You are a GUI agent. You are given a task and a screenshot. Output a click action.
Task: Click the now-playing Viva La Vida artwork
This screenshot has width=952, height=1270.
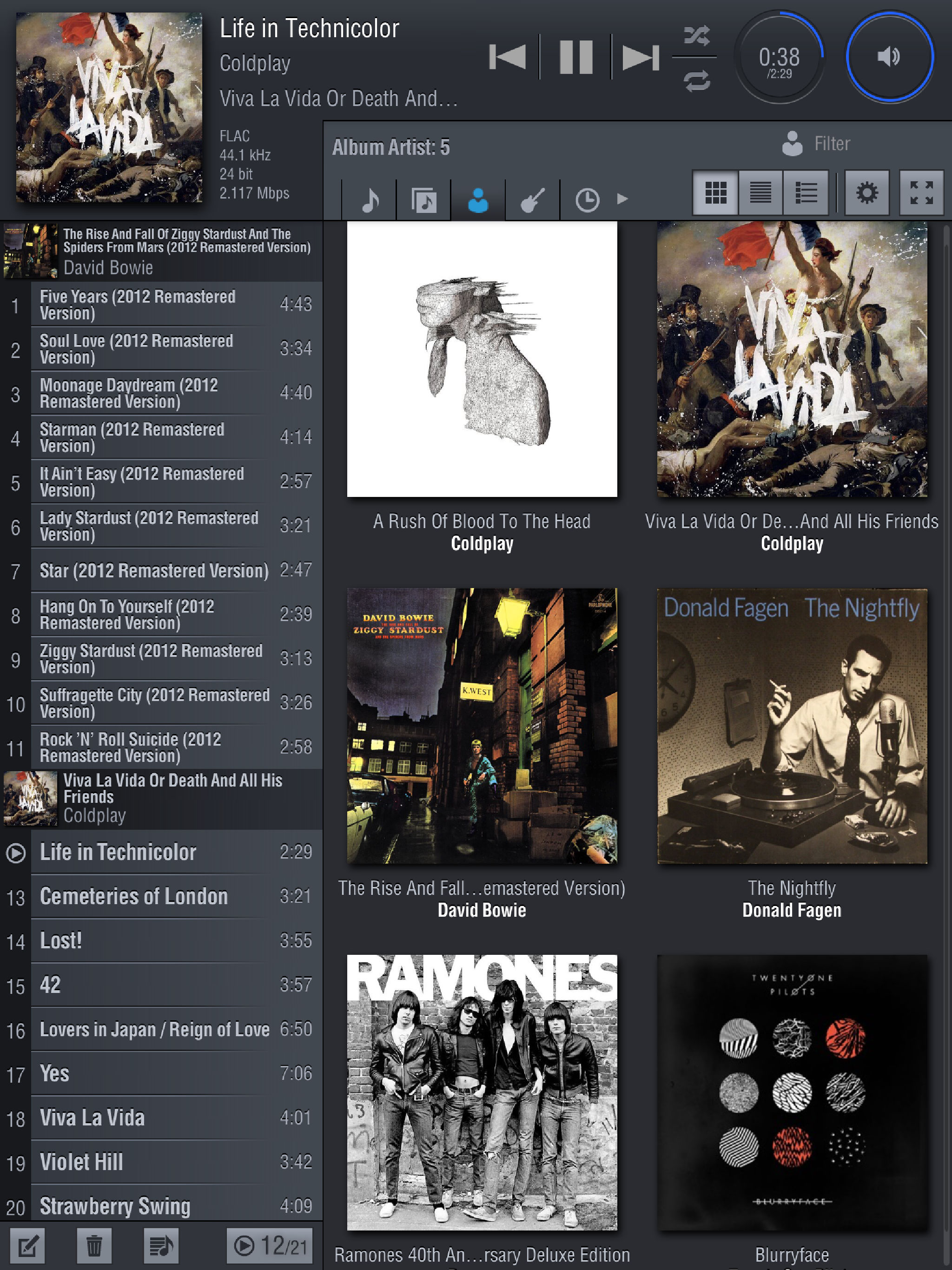click(x=109, y=107)
